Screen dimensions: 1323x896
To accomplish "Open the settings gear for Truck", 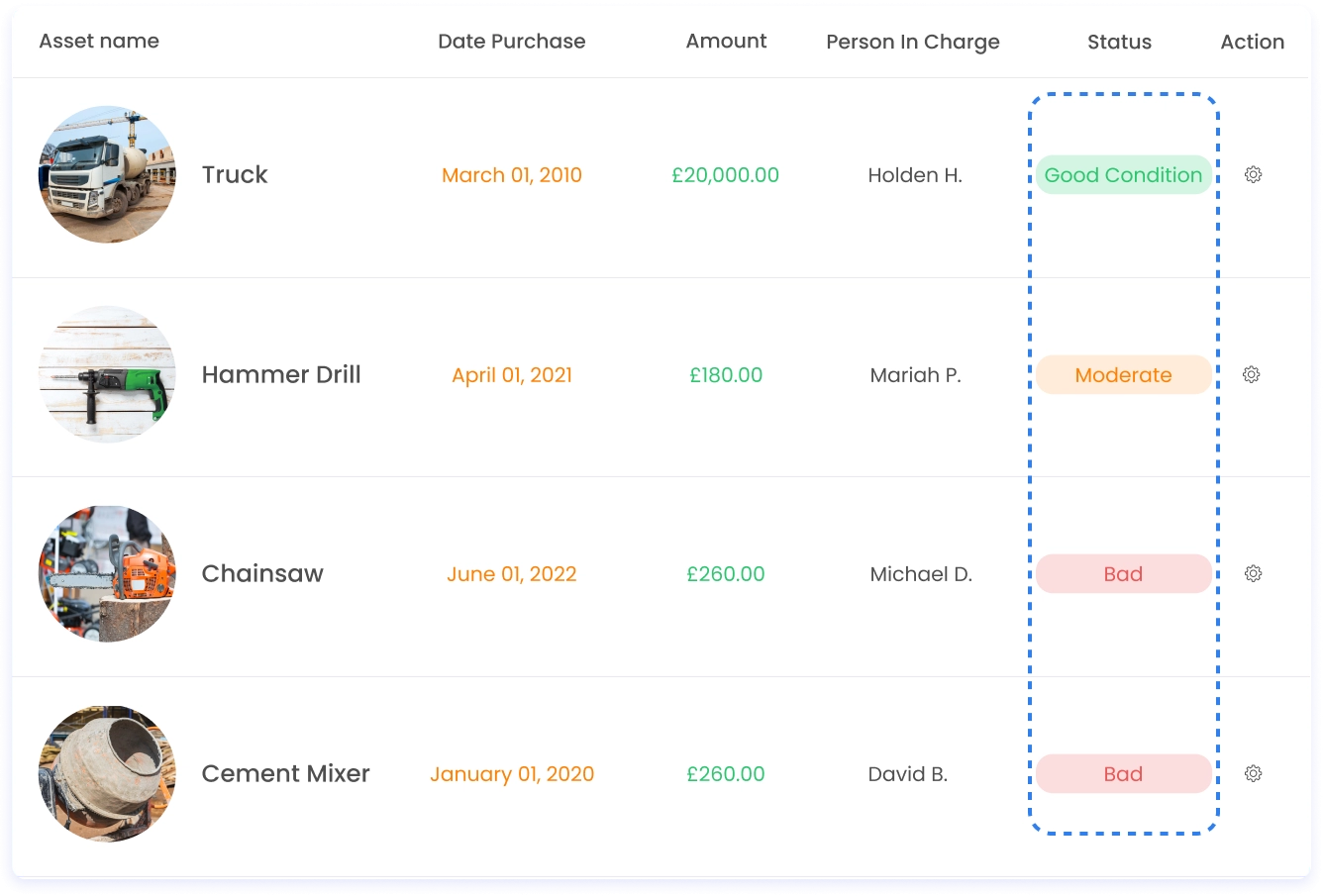I will pos(1253,174).
